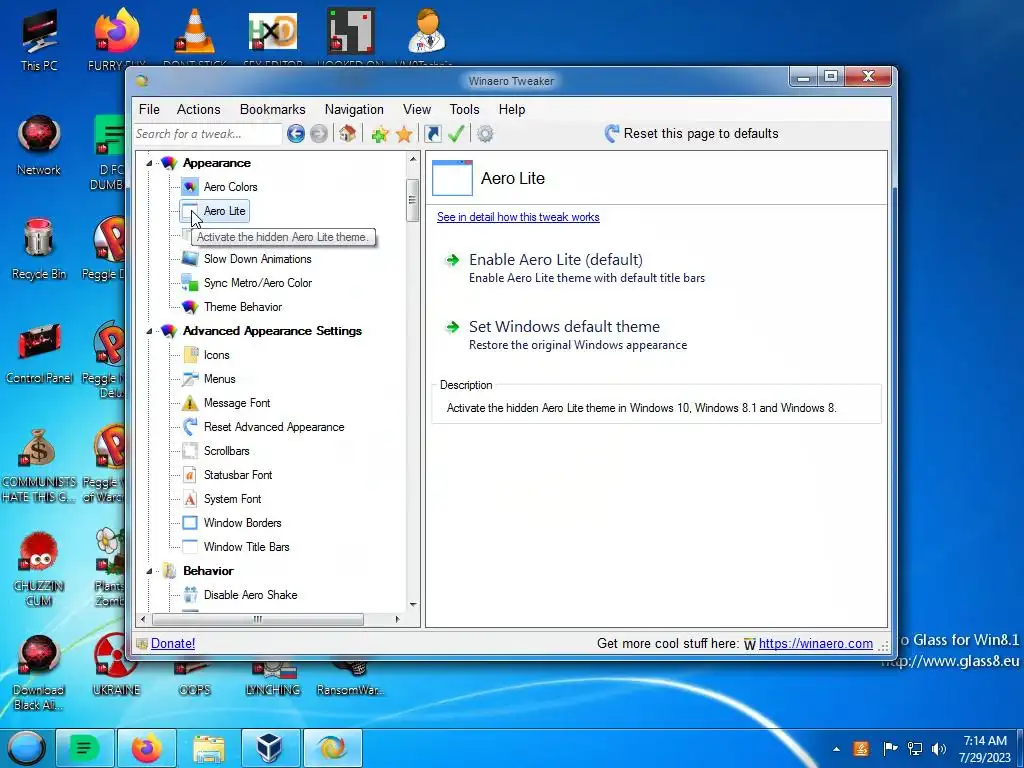The image size is (1024, 768).
Task: Select the Network desktop icon
Action: (x=39, y=145)
